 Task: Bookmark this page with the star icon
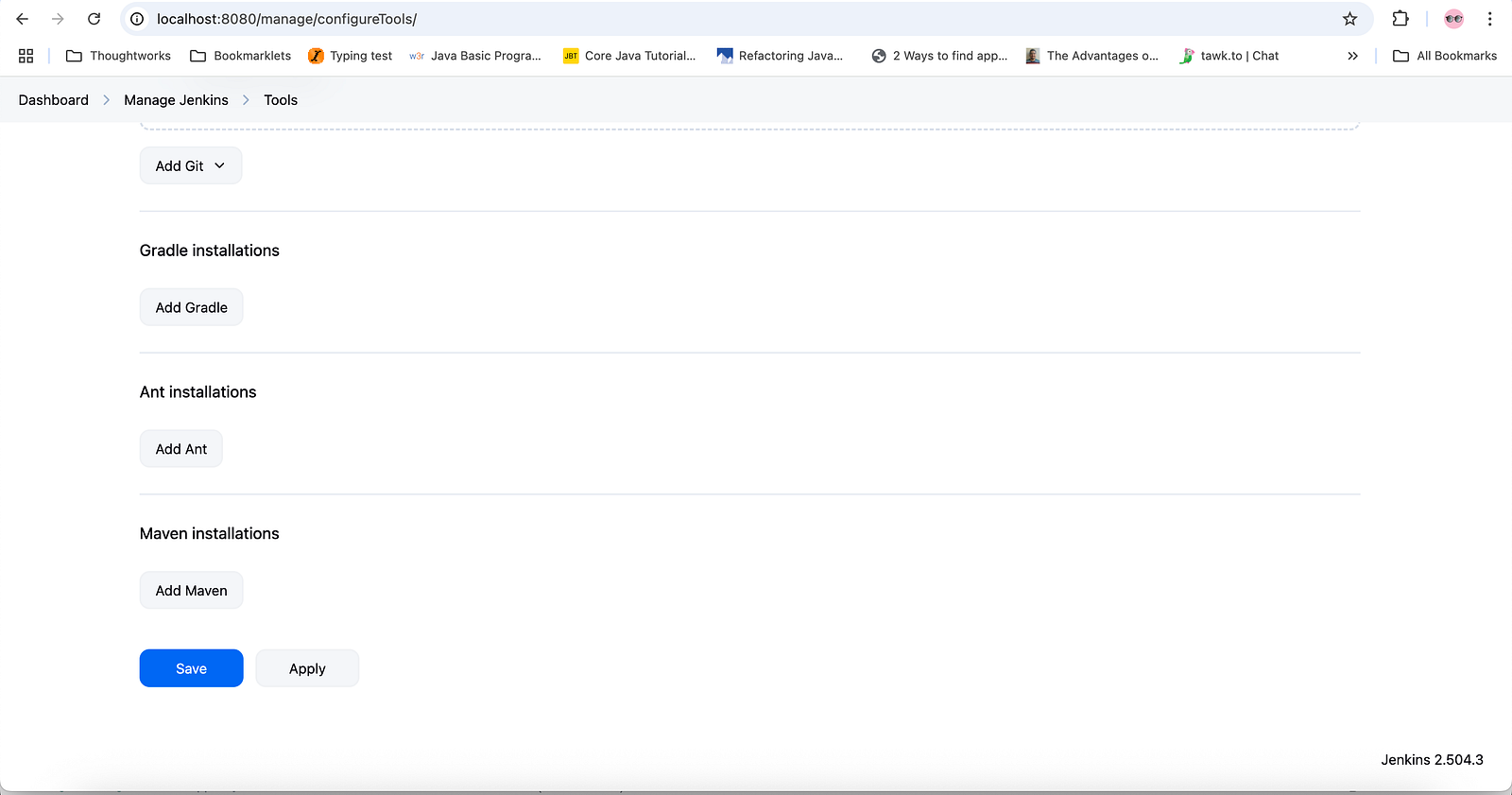(1349, 19)
